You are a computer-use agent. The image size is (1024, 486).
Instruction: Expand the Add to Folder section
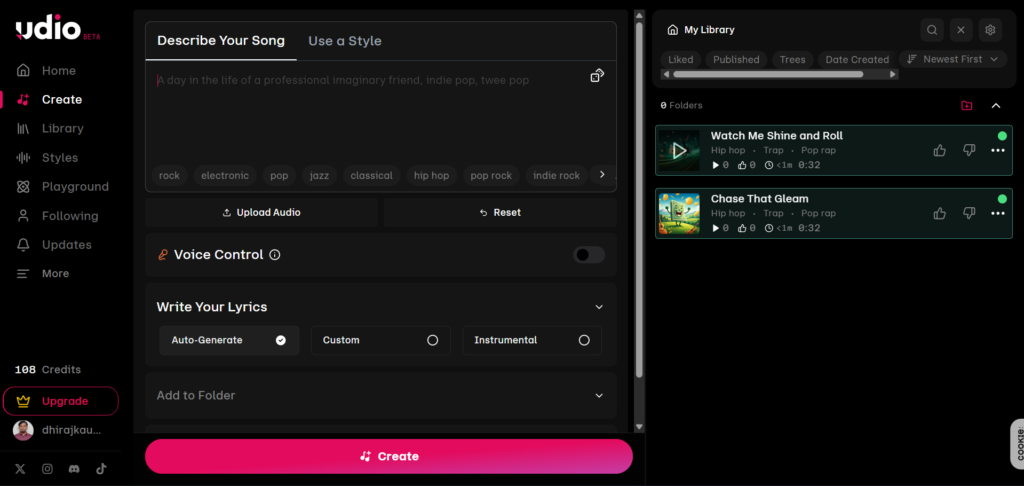(381, 395)
